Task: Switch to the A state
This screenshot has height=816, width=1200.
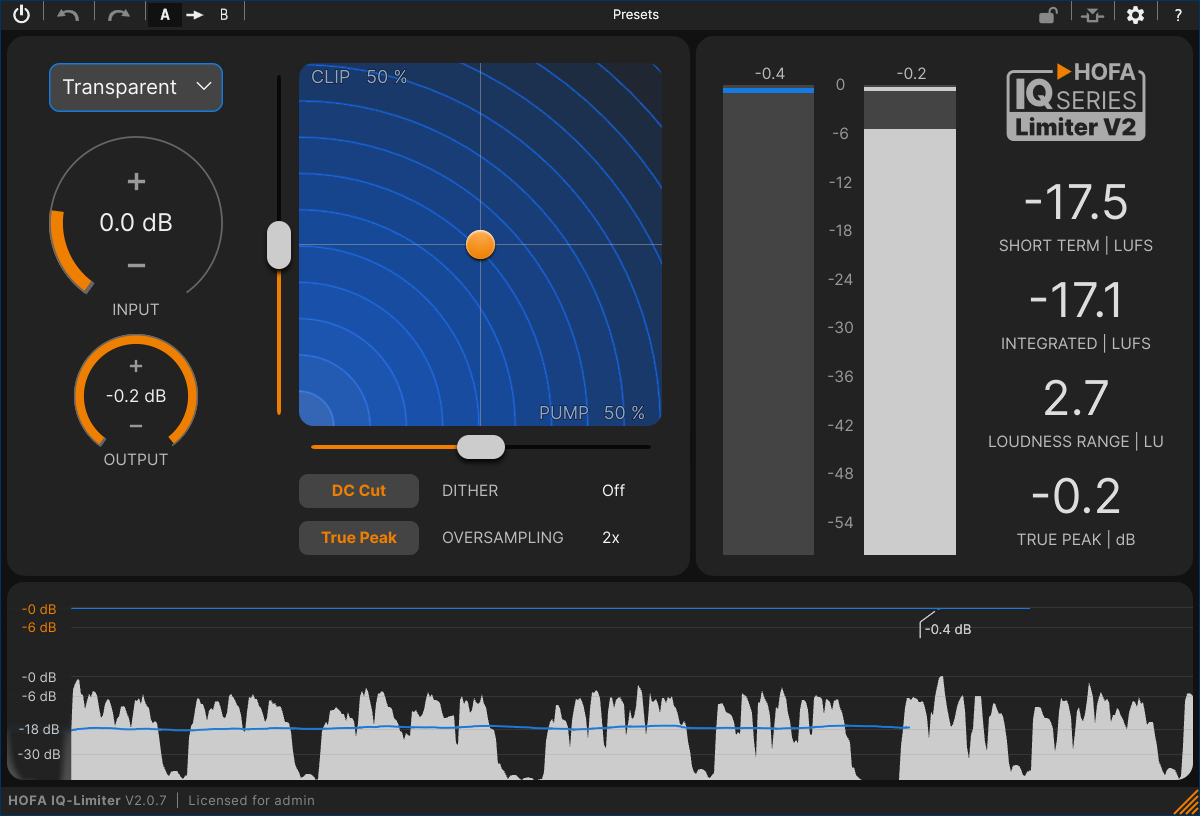Action: point(165,15)
